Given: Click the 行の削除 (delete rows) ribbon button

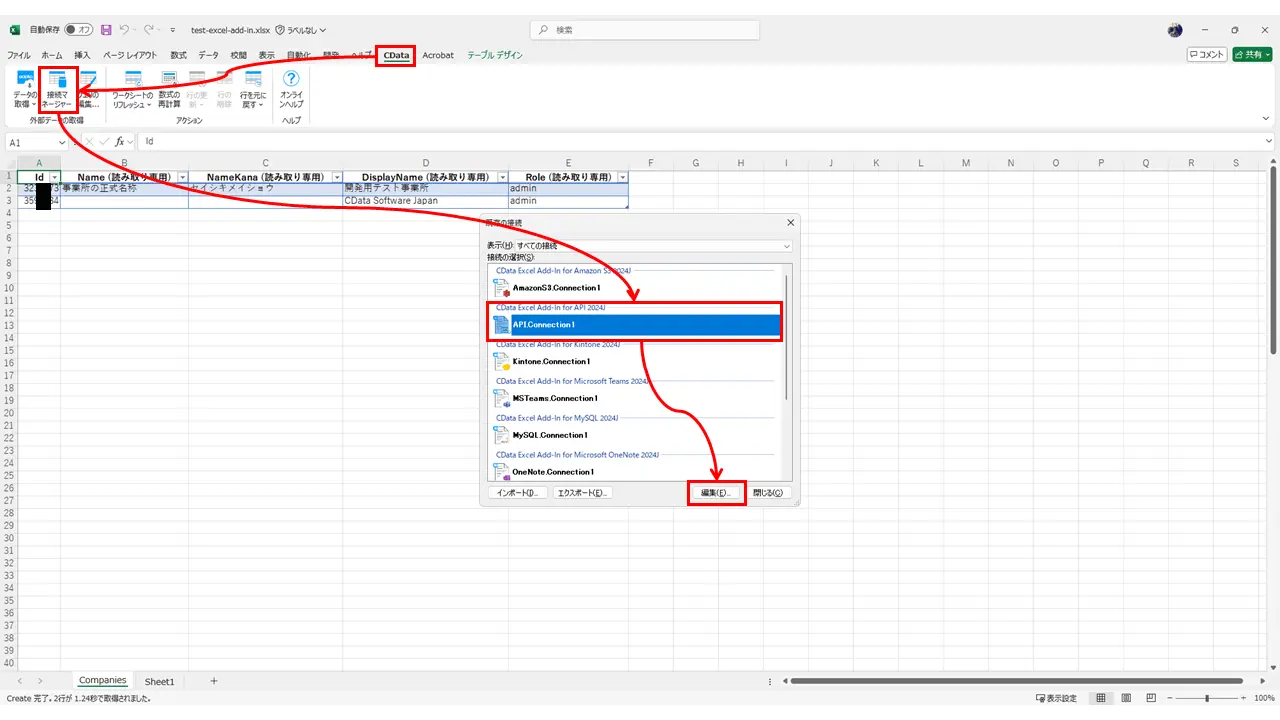Looking at the screenshot, I should (224, 90).
